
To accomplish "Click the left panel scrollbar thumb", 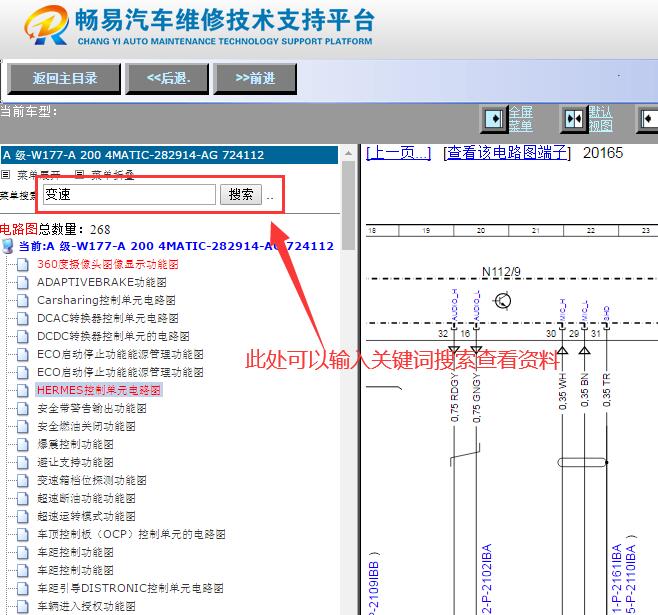I will coord(348,206).
